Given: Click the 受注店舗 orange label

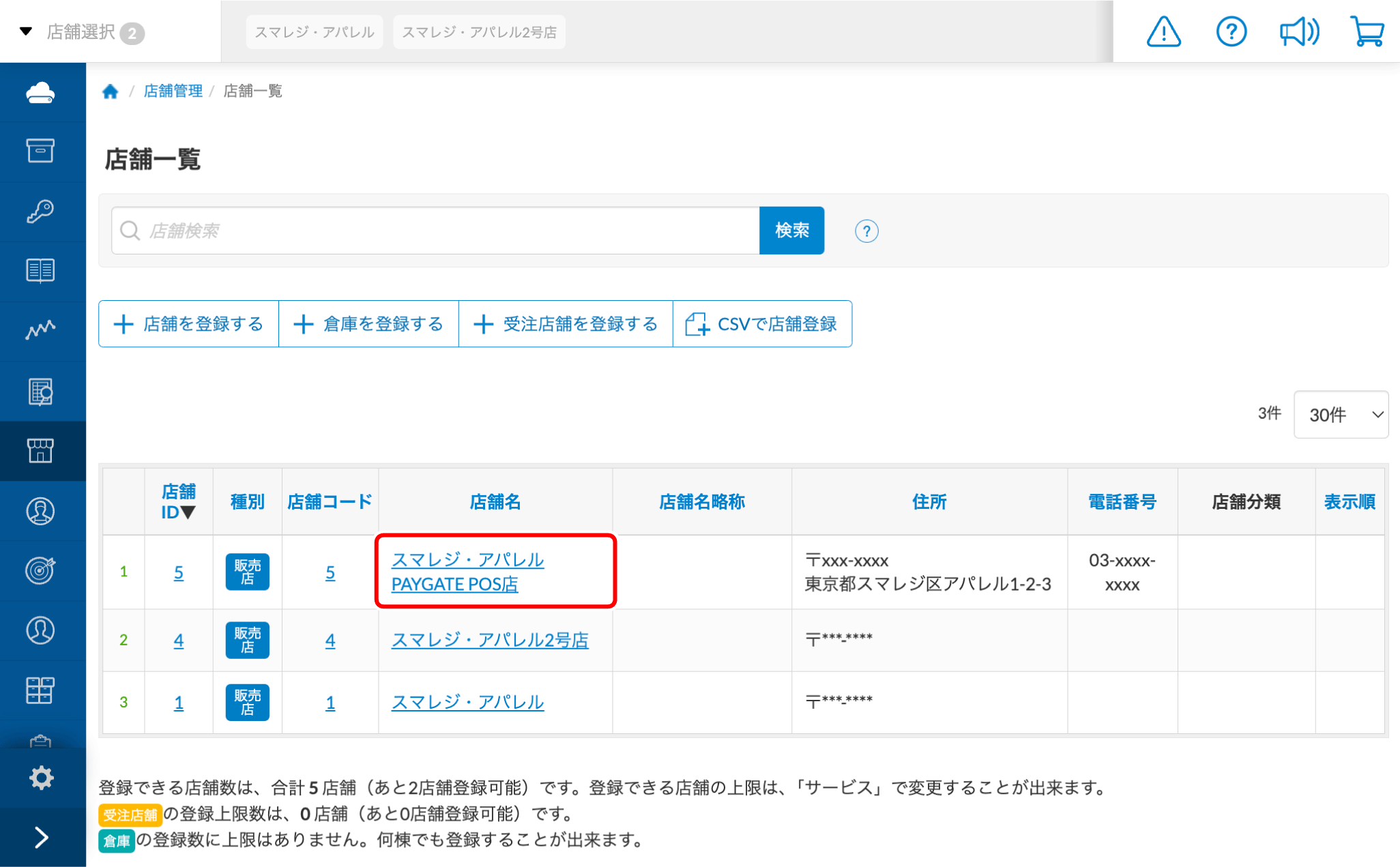Looking at the screenshot, I should [x=130, y=814].
